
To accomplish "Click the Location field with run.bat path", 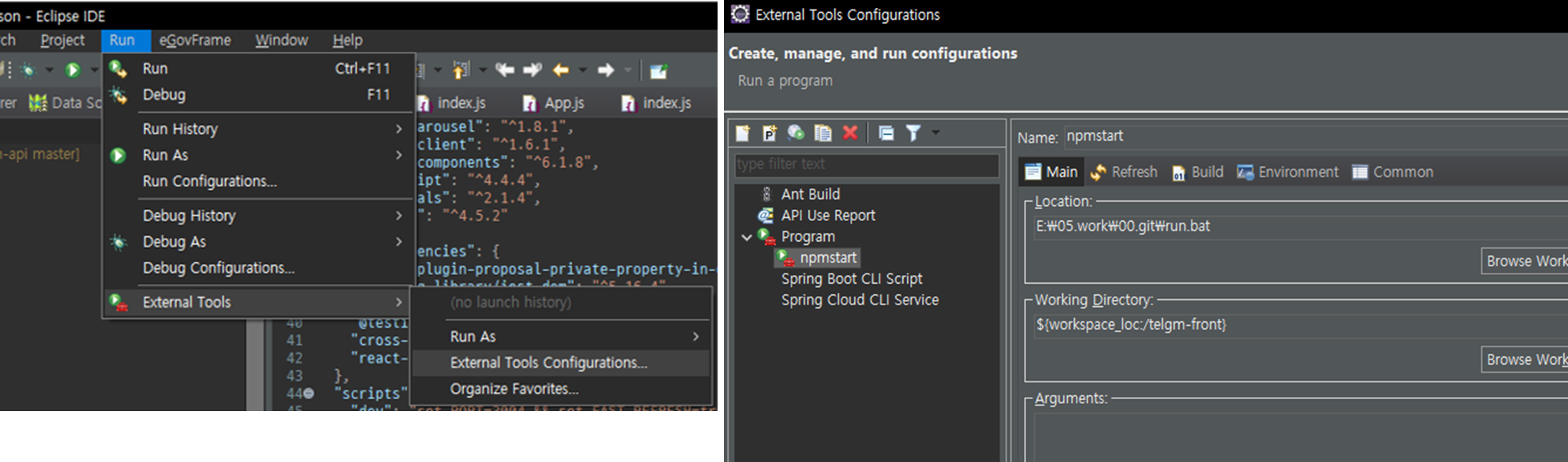I will 1301,227.
